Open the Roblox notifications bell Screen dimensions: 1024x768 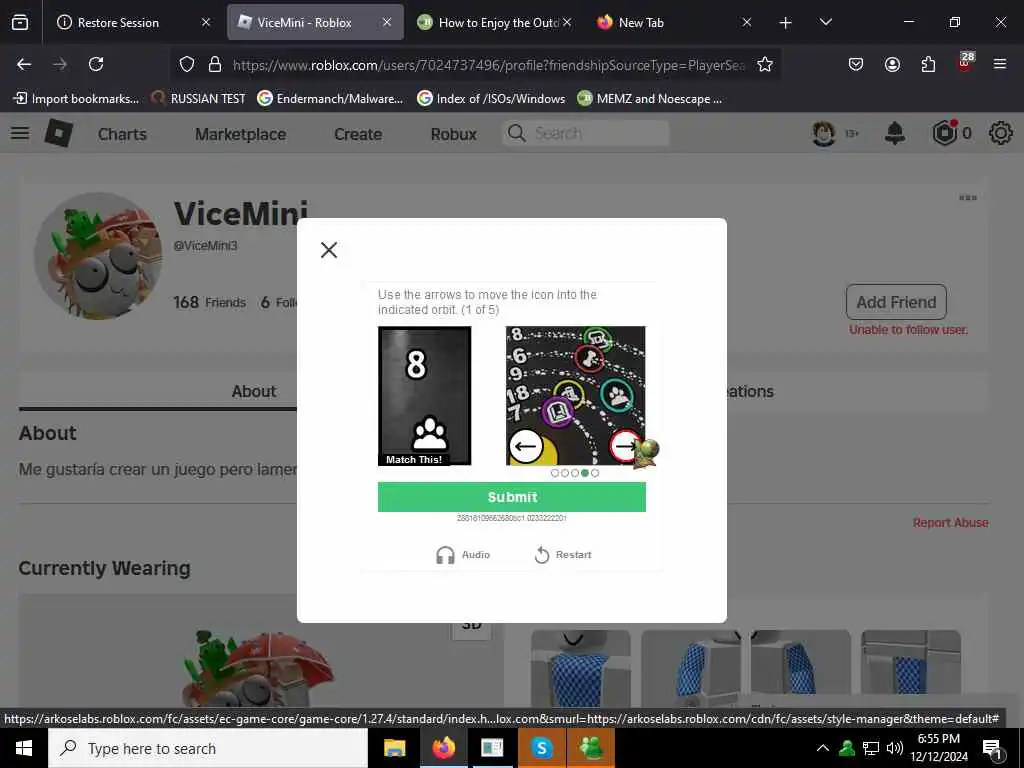[x=895, y=133]
